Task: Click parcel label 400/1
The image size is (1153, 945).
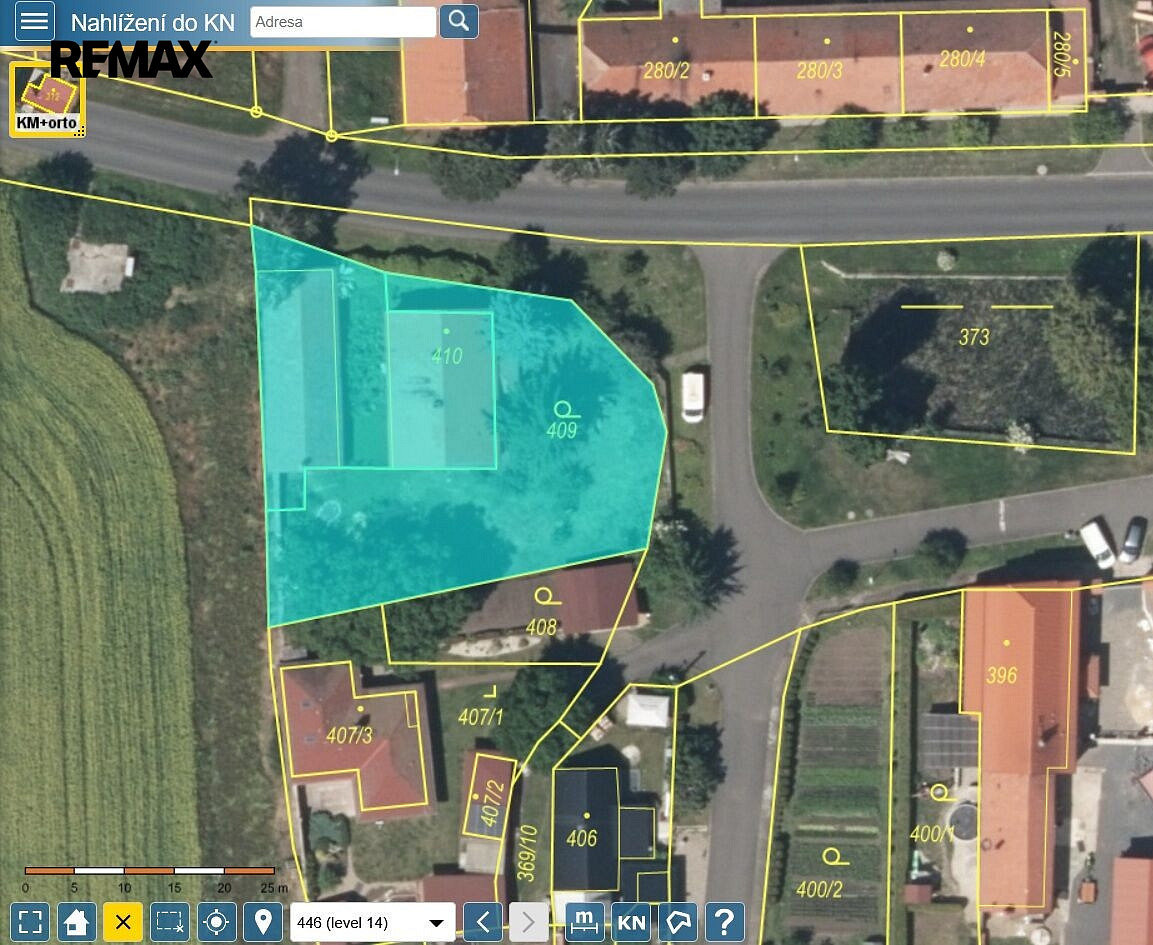Action: tap(932, 833)
